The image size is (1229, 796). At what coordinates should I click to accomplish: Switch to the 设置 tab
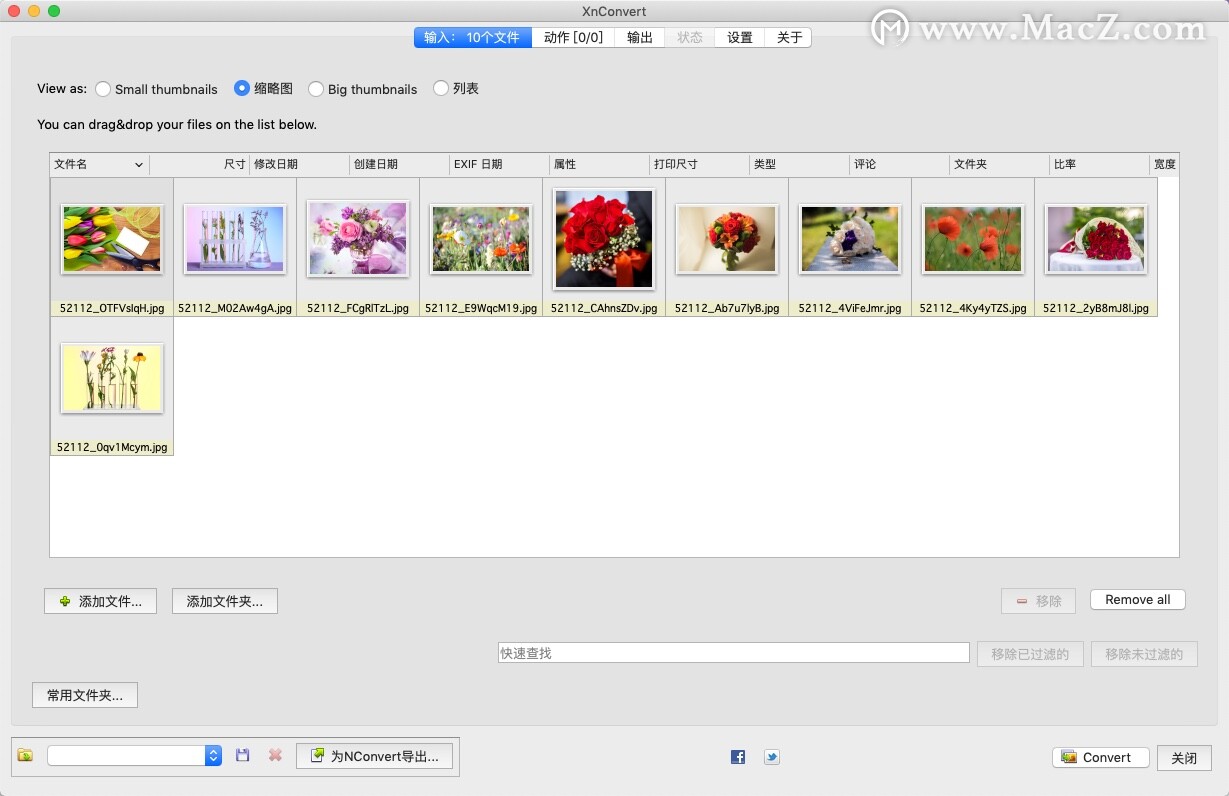pos(740,37)
